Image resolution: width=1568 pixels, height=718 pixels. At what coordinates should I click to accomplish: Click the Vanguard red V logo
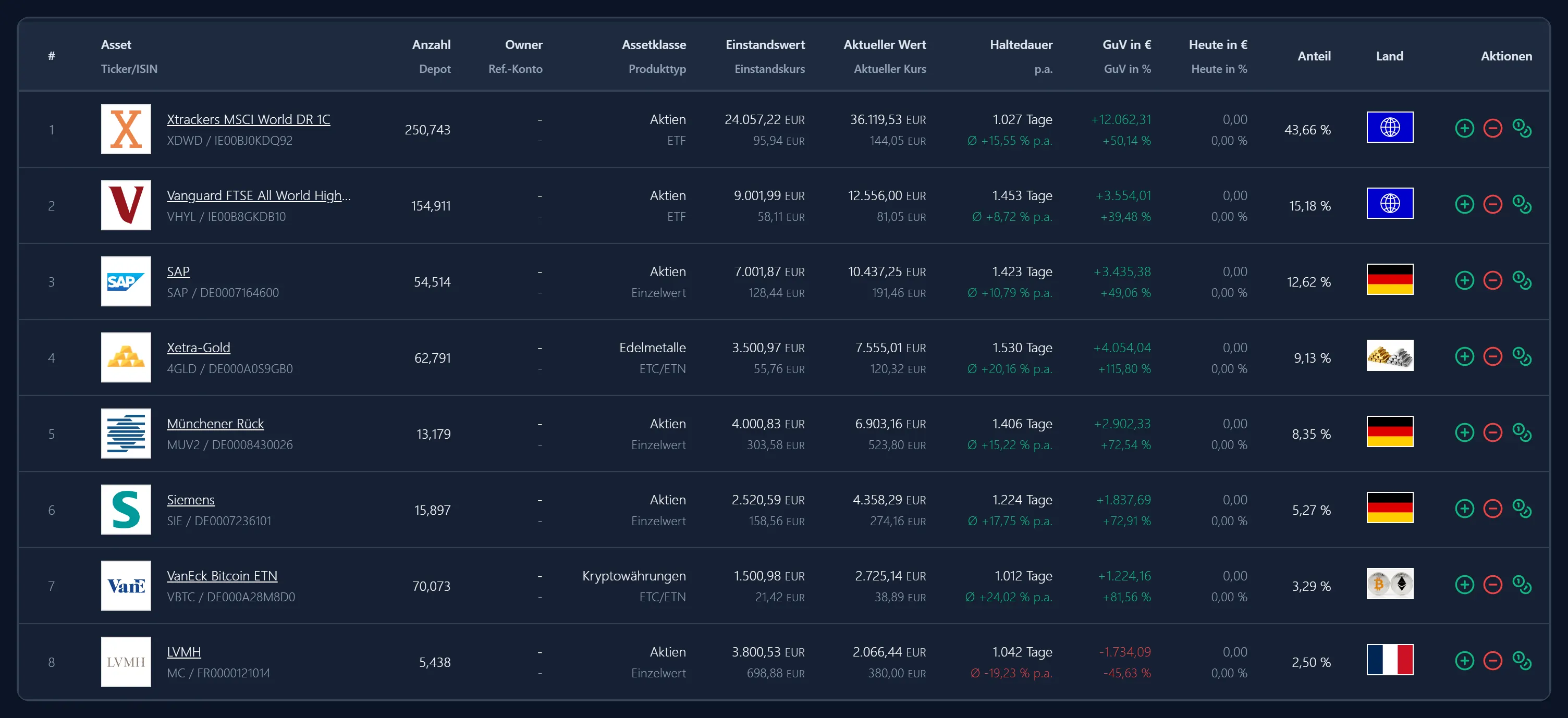[x=126, y=205]
